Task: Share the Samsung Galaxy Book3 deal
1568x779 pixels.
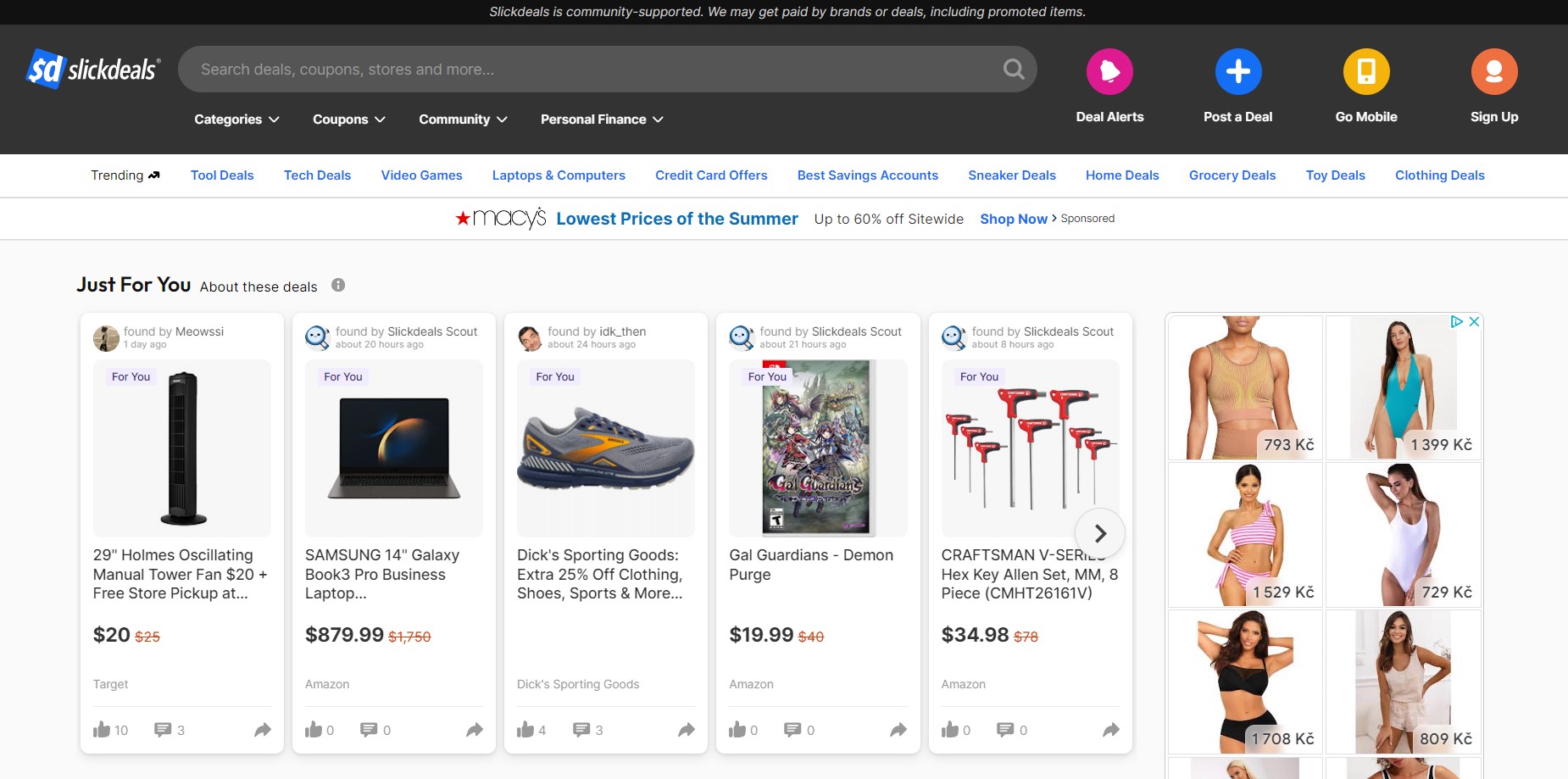Action: [475, 730]
